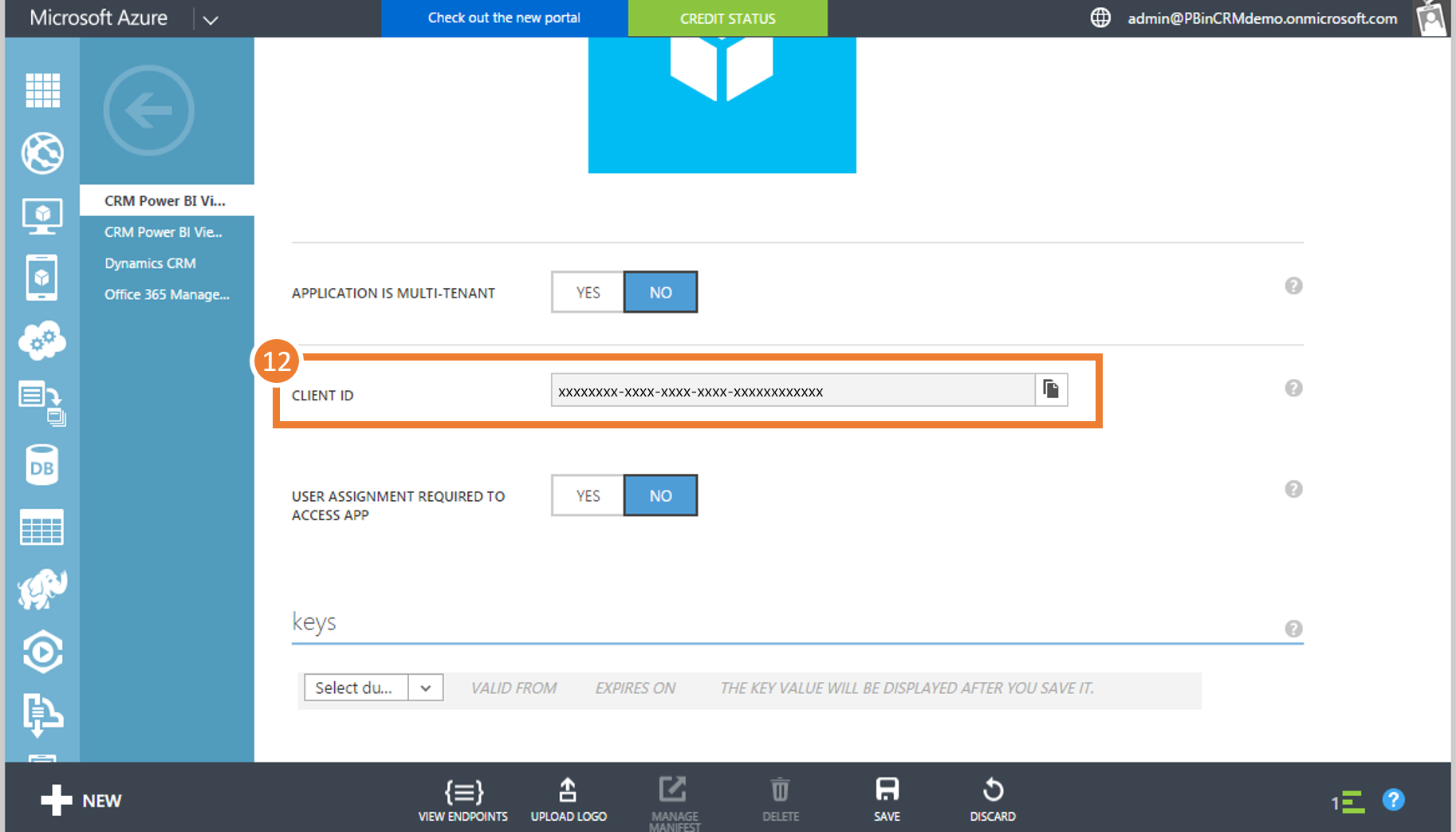Select Dynamics CRM in the application list
This screenshot has width=1456, height=832.
[x=150, y=263]
